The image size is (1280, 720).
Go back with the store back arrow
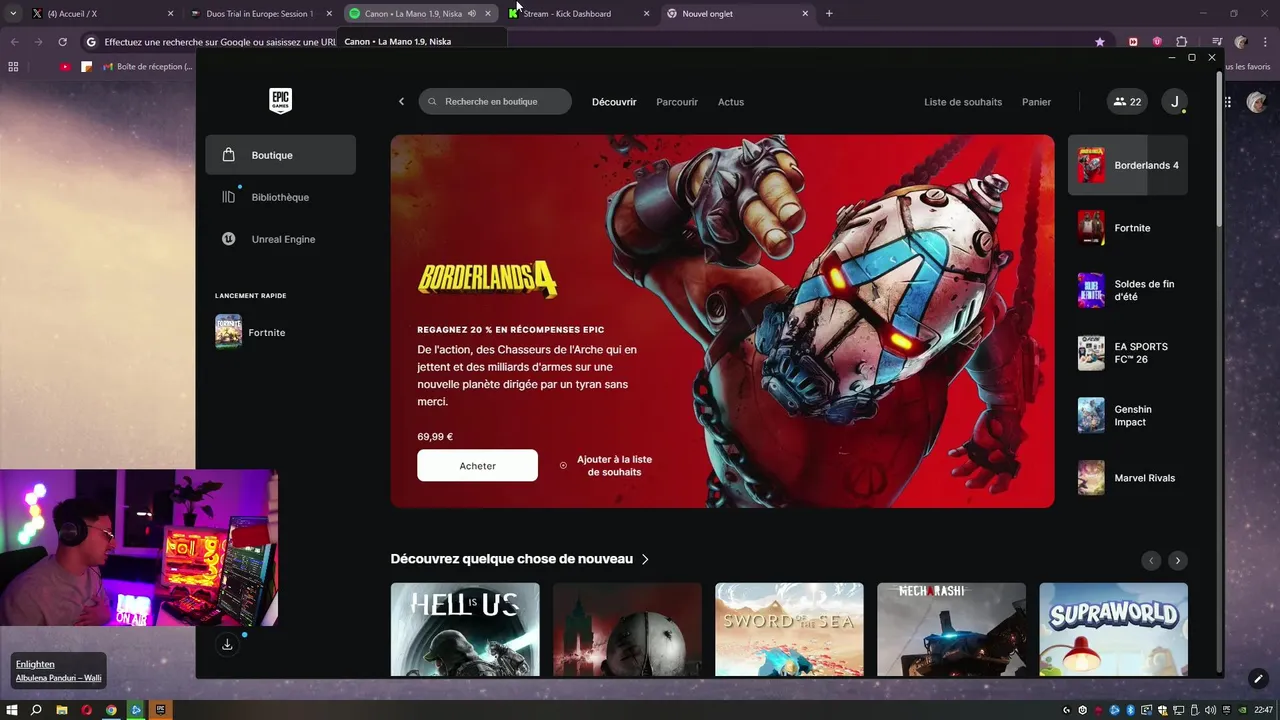tap(401, 101)
